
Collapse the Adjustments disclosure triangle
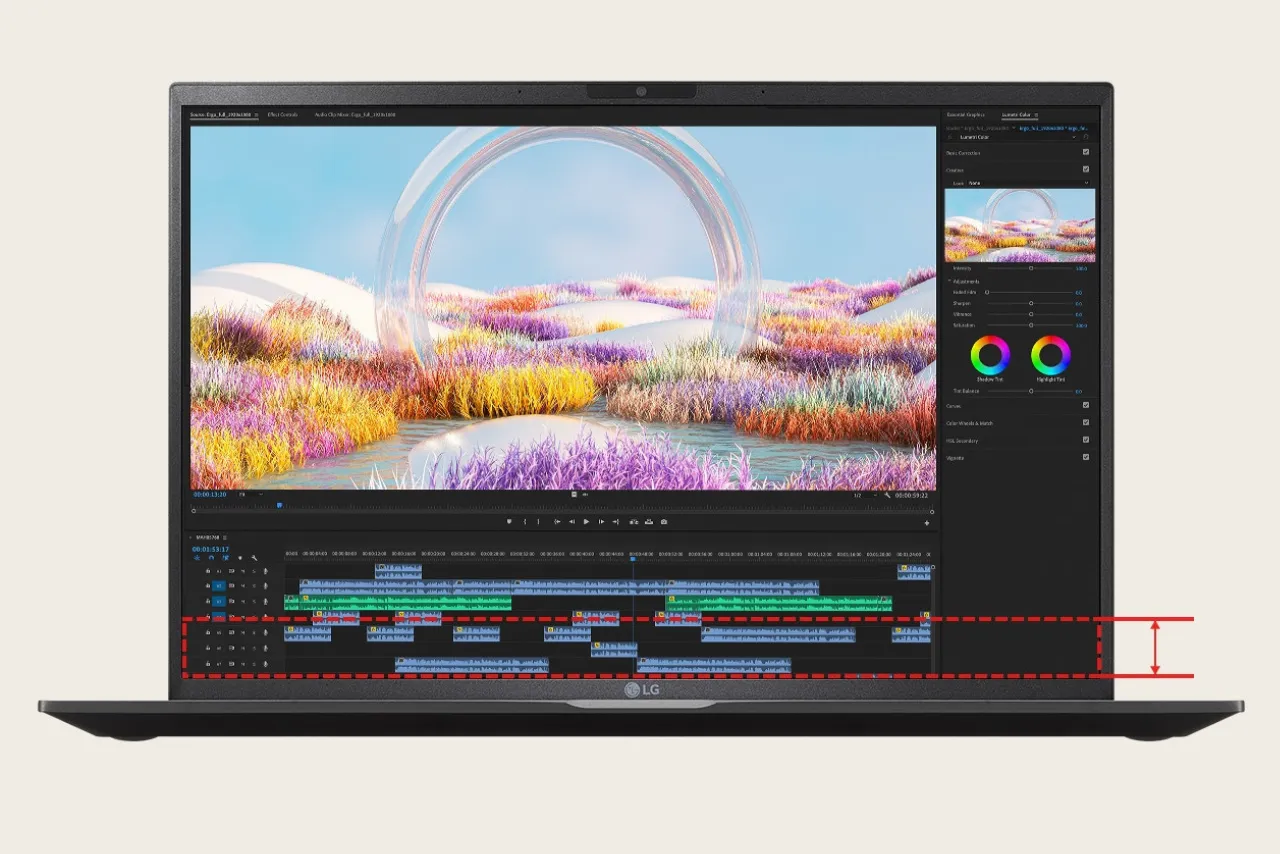click(949, 281)
